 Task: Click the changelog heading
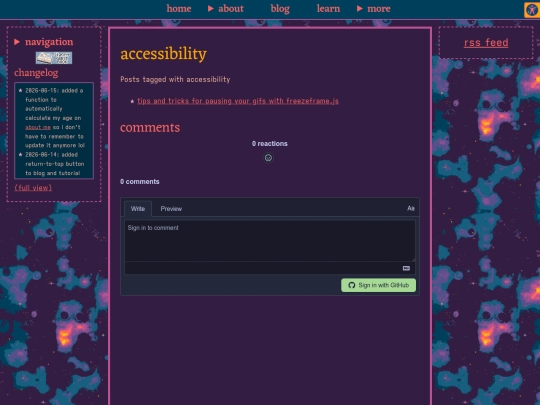[36, 73]
